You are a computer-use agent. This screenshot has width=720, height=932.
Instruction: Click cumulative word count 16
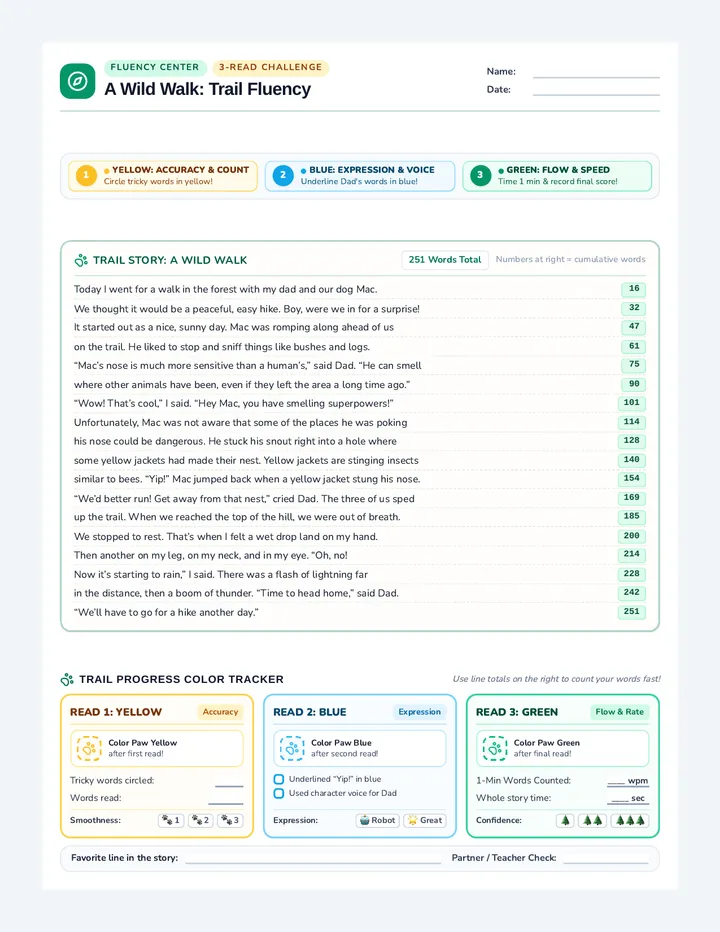pos(634,289)
